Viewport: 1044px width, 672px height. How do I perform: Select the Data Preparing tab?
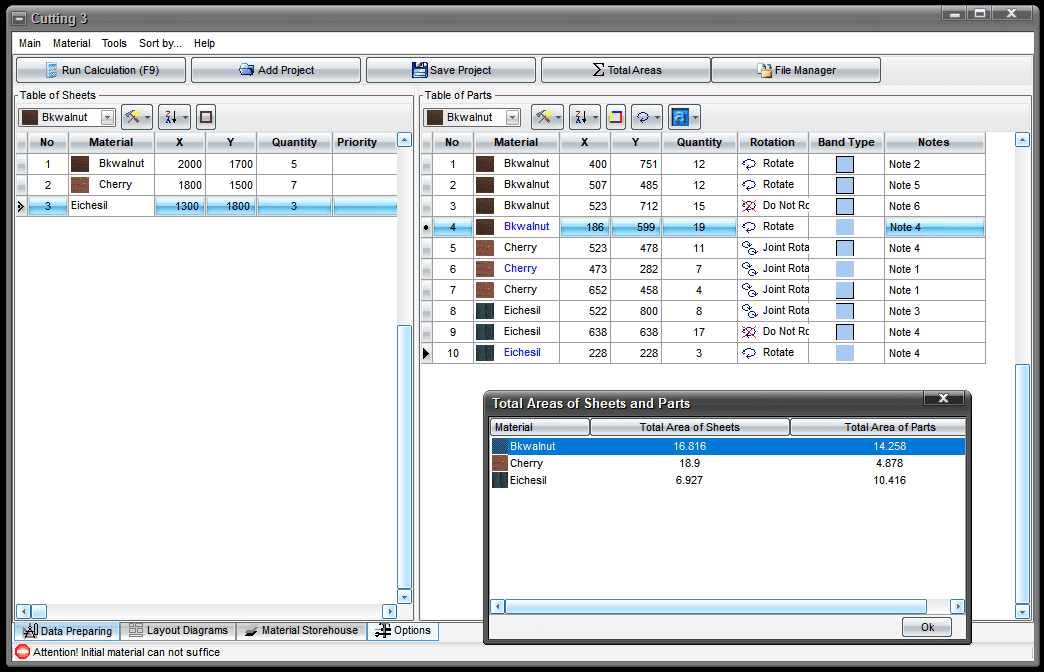click(67, 631)
